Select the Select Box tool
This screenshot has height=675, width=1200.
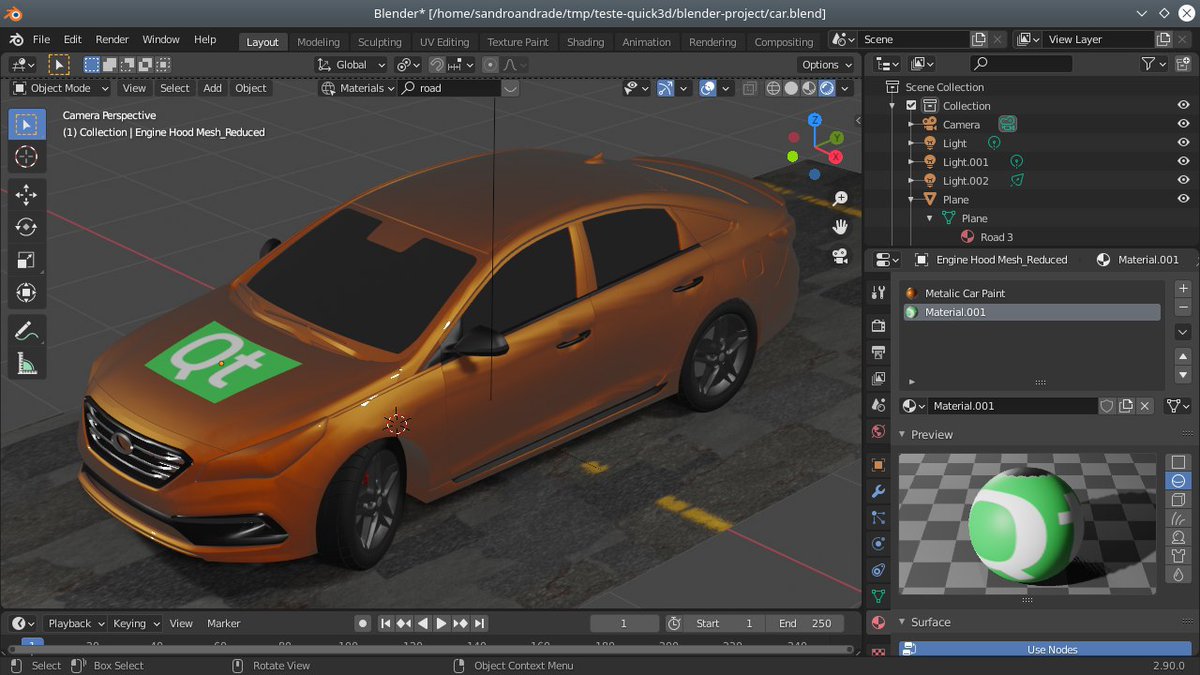(x=27, y=125)
